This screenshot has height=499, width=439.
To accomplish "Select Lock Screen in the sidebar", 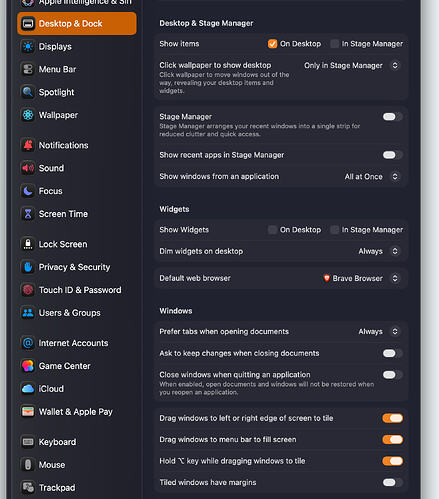I will click(77, 244).
